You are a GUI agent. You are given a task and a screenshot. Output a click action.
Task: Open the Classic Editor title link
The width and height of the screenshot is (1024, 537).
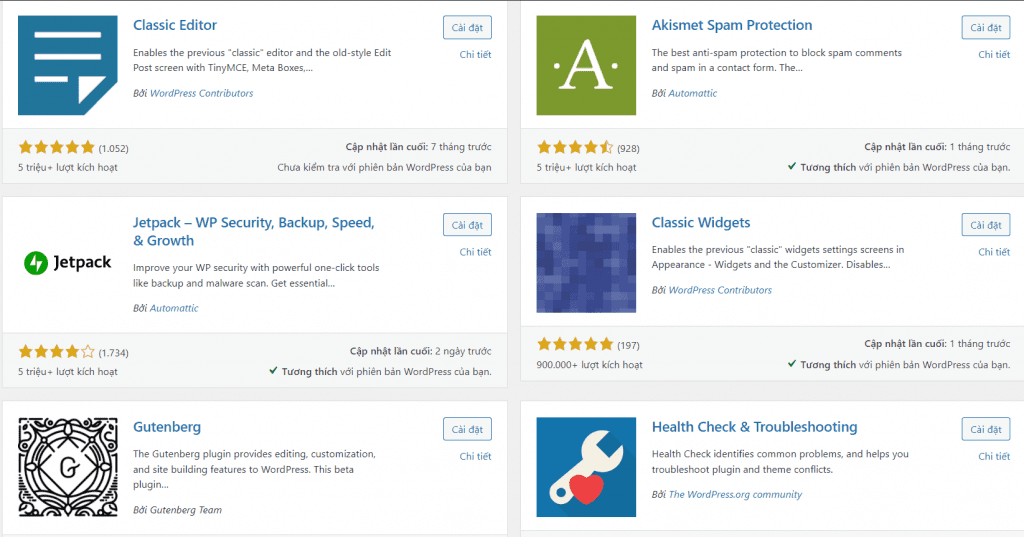coord(175,25)
